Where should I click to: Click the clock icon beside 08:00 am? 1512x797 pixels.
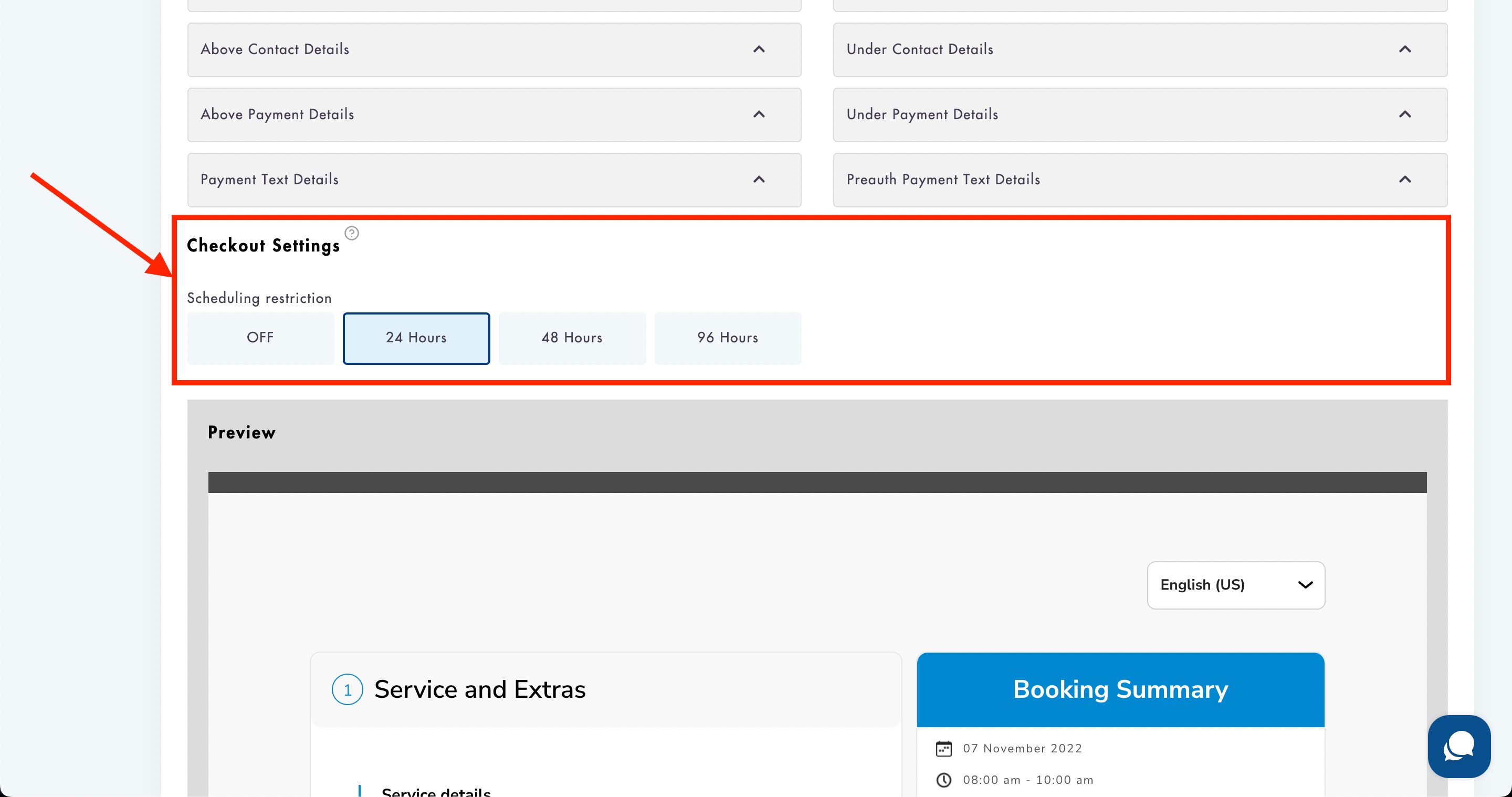(944, 780)
